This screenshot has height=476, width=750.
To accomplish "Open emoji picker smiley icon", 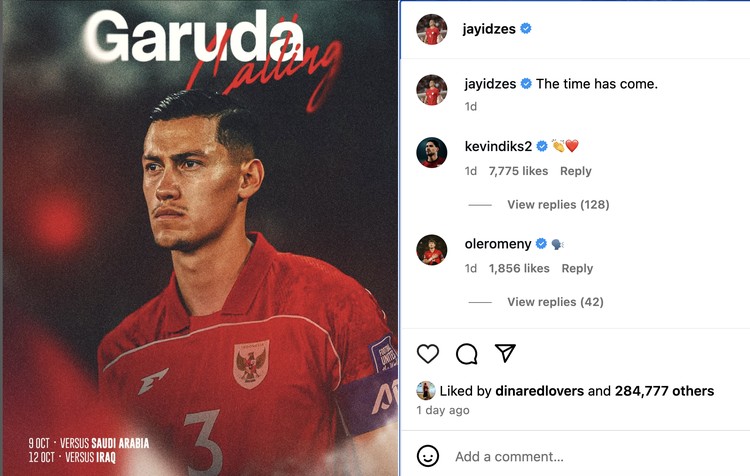I will click(x=428, y=456).
